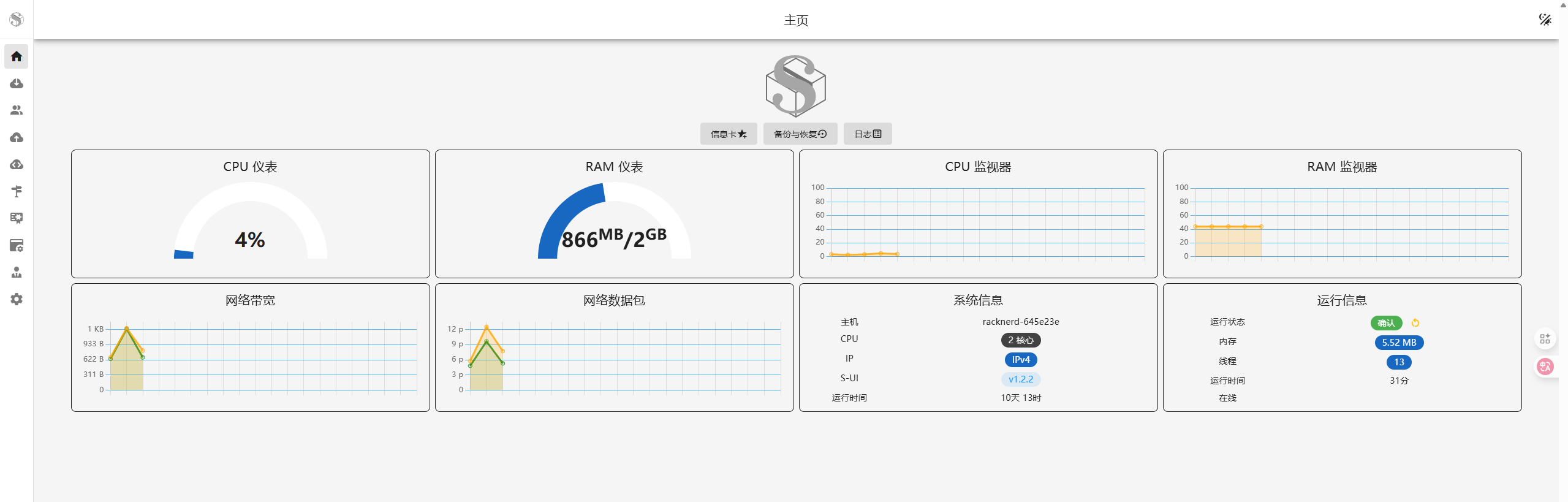Click the pink translate icon on right edge
Viewport: 1568px width, 502px height.
point(1545,367)
